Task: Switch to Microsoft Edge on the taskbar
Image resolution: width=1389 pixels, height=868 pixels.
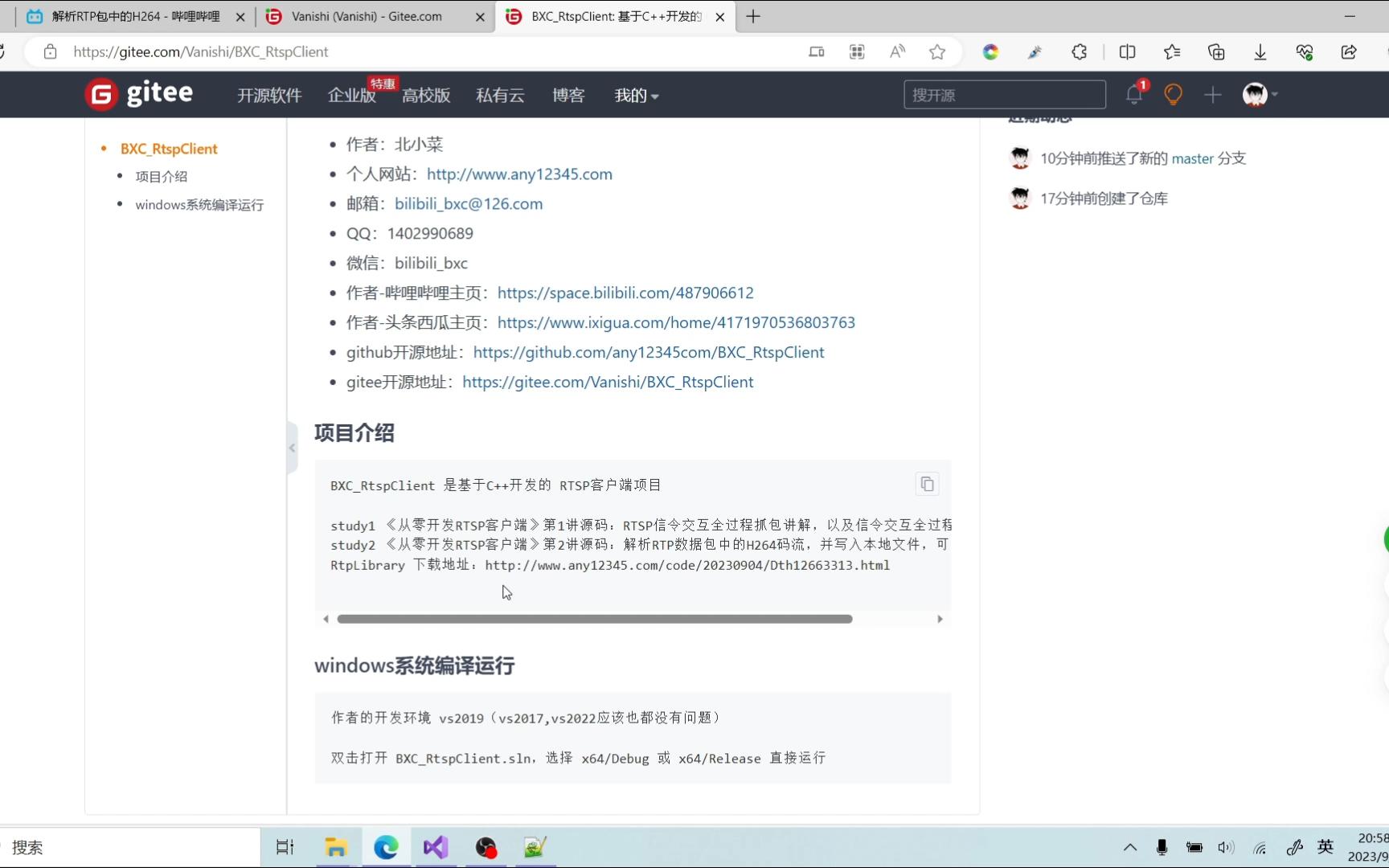Action: pos(386,847)
